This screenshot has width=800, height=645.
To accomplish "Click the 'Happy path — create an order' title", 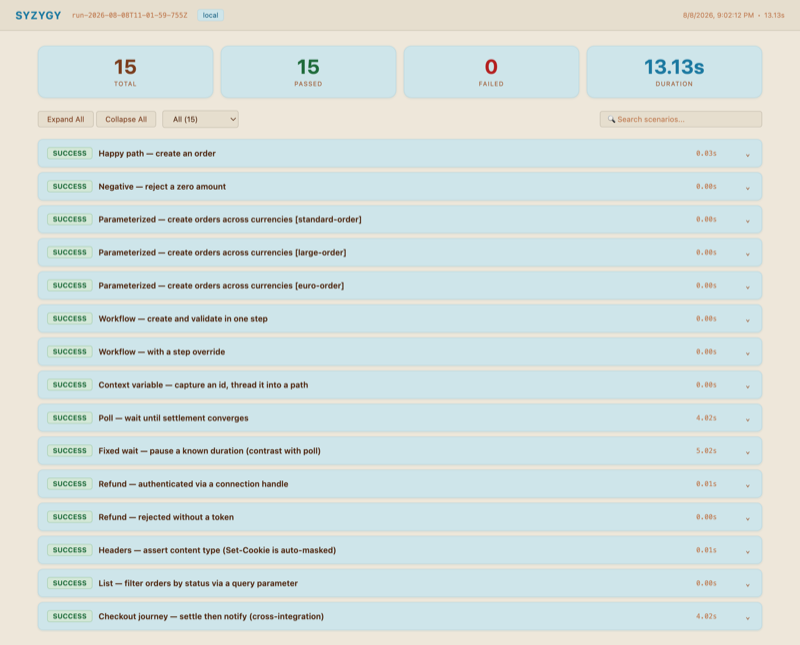I will 157,154.
